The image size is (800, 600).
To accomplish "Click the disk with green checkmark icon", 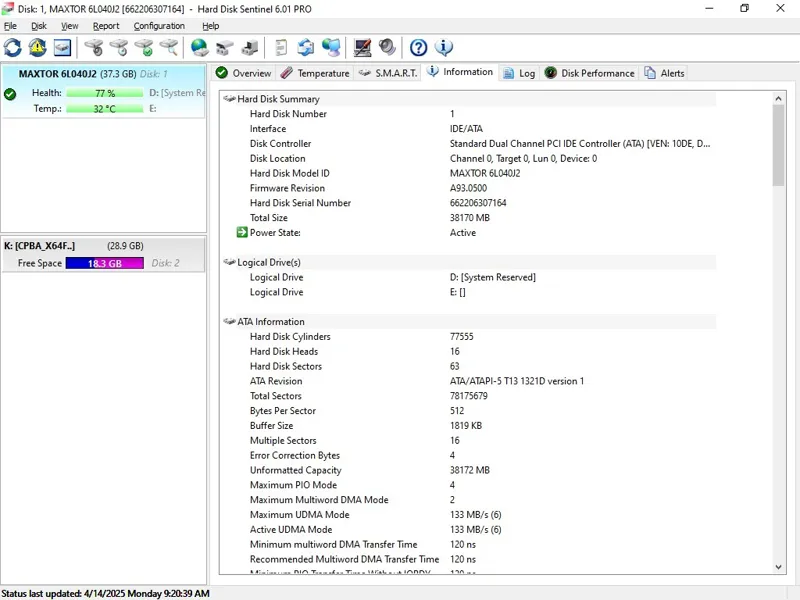I will [x=144, y=48].
